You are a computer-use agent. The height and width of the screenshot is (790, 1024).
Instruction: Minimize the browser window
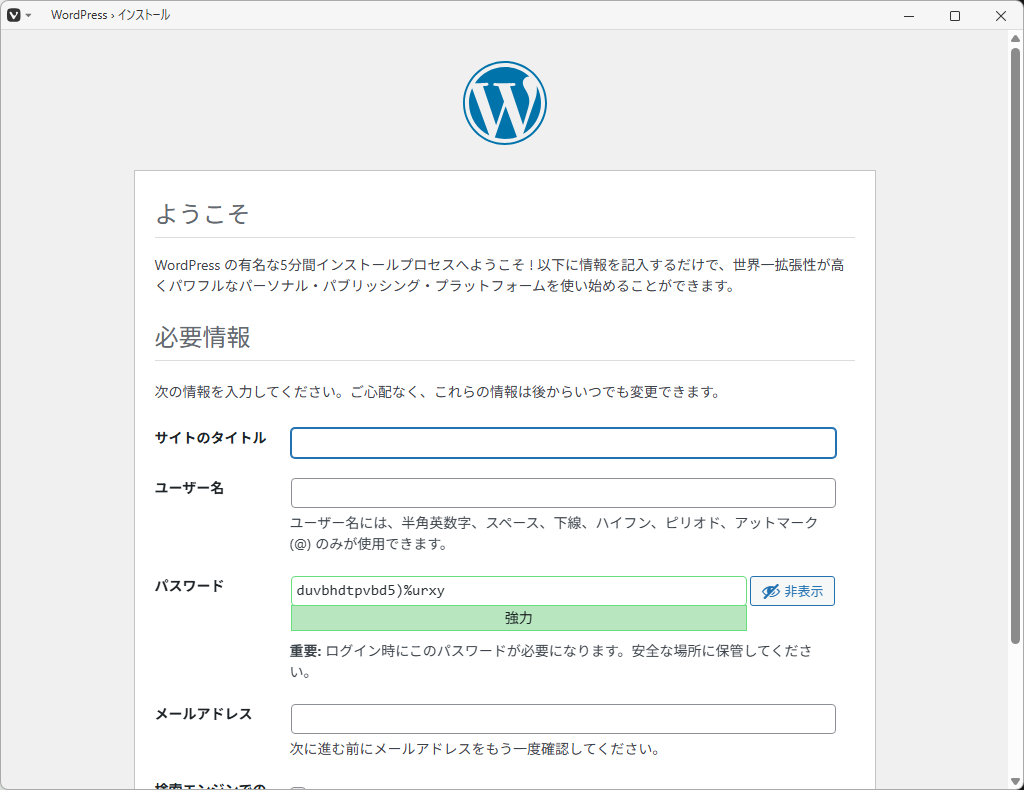point(909,16)
